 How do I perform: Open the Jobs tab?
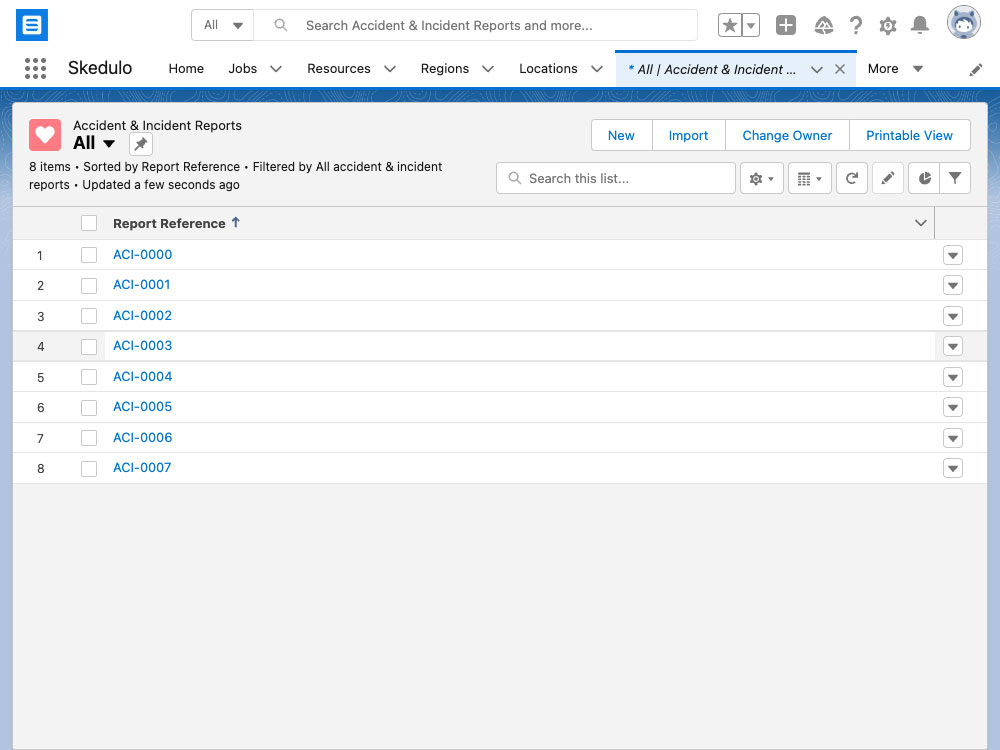[x=243, y=69]
